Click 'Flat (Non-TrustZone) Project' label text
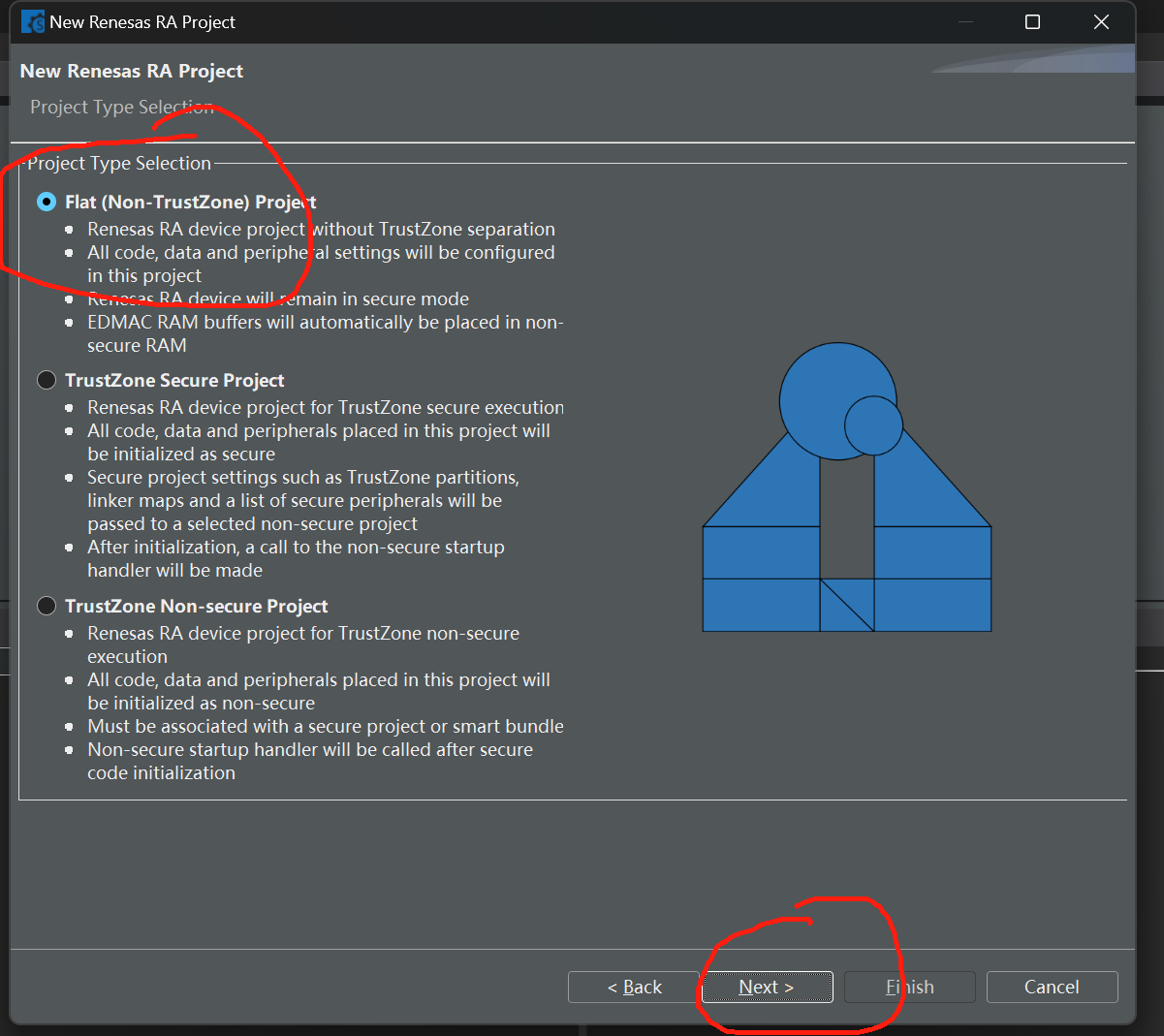The width and height of the screenshot is (1164, 1036). pyautogui.click(x=191, y=202)
